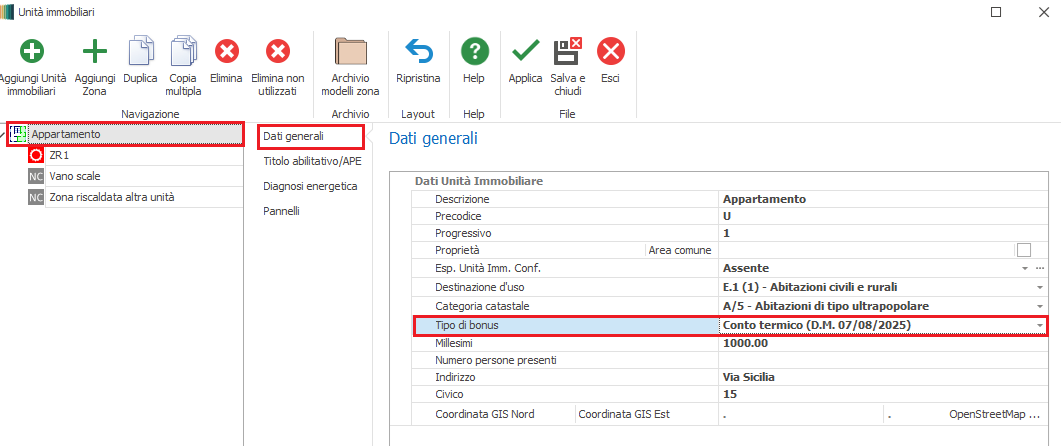Toggle the Area comune checkbox
Viewport: 1061px width, 446px height.
click(x=1024, y=250)
